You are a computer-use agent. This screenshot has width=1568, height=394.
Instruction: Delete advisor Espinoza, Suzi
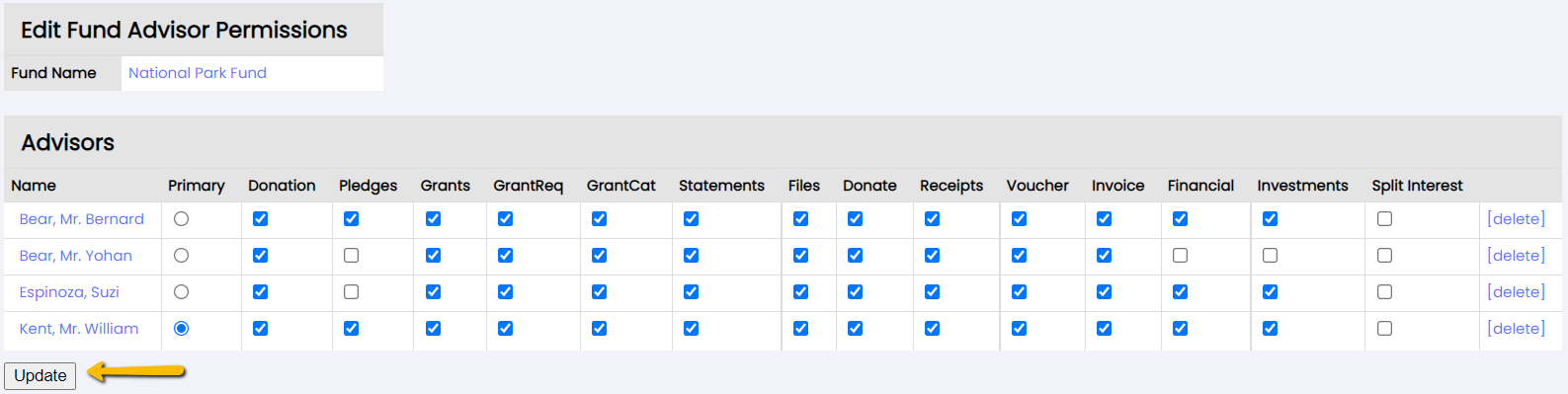[1516, 292]
